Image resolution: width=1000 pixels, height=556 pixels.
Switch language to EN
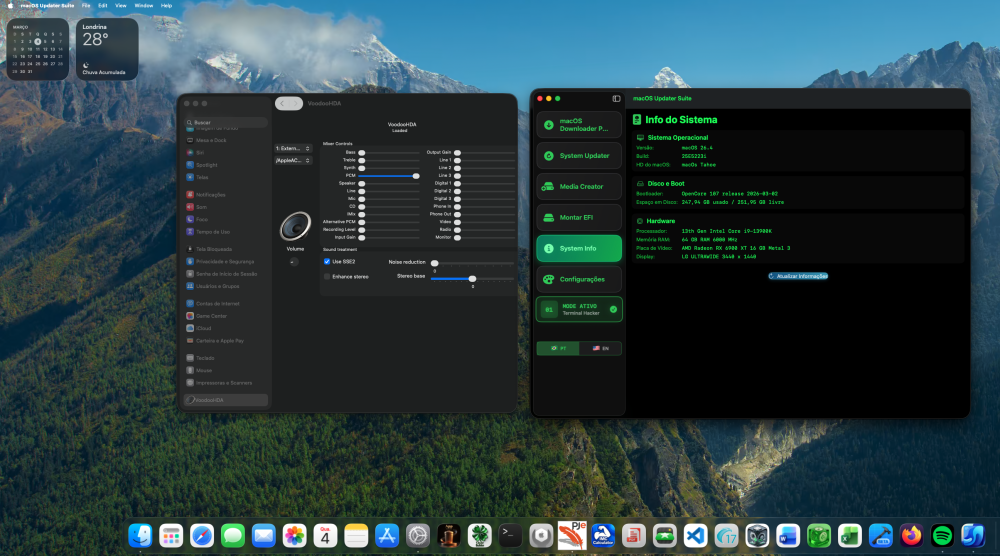(x=600, y=348)
